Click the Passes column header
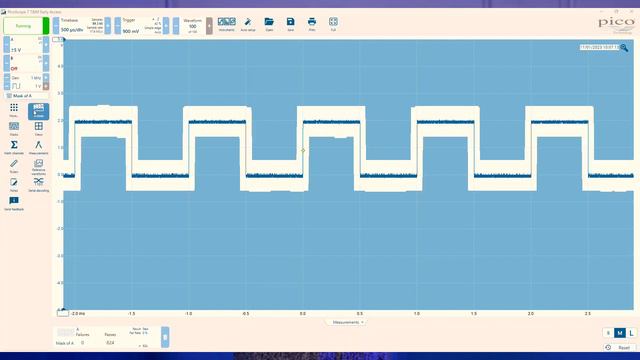Screen dimensions: 640x360 (110, 334)
